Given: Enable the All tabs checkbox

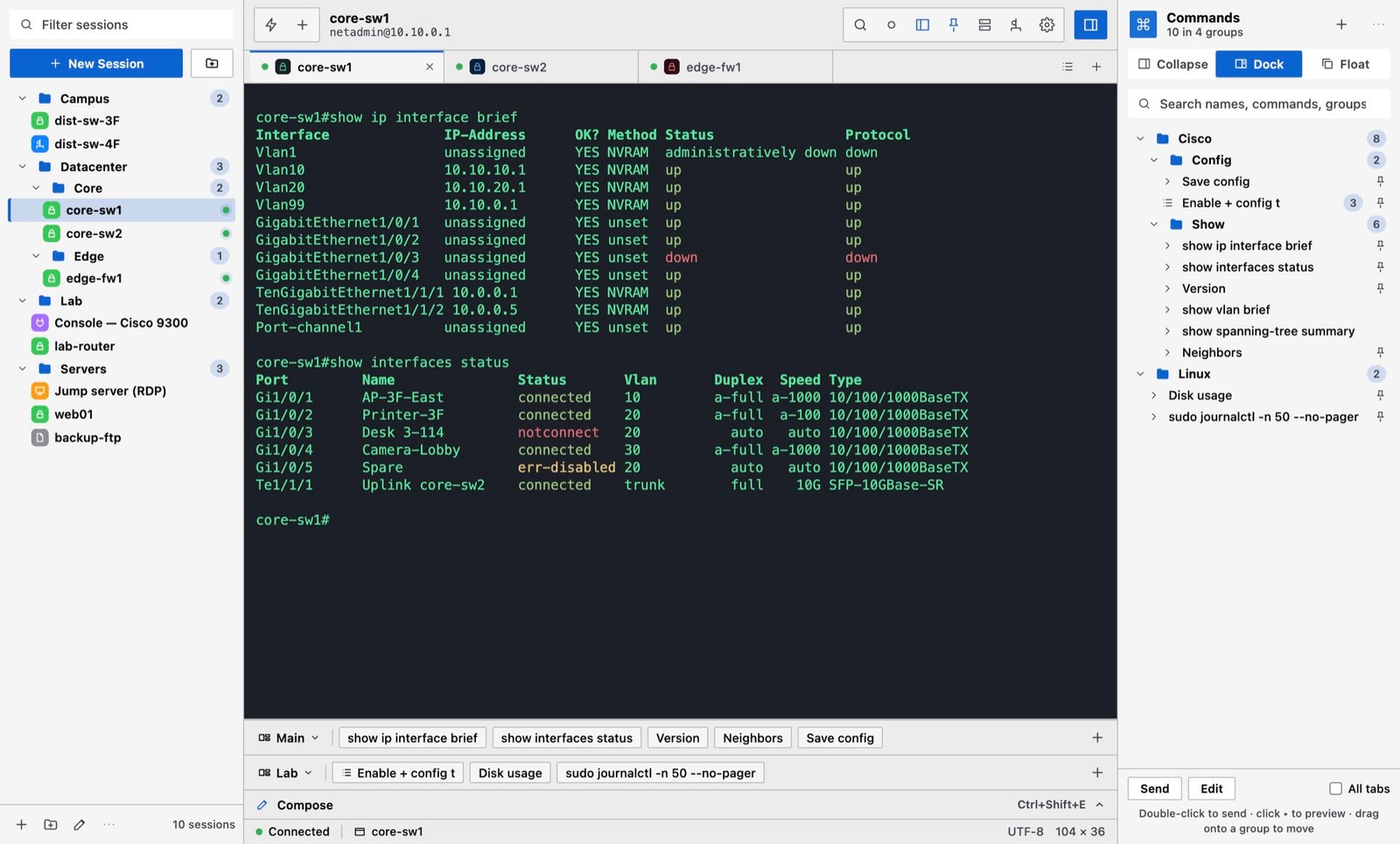Looking at the screenshot, I should tap(1335, 788).
